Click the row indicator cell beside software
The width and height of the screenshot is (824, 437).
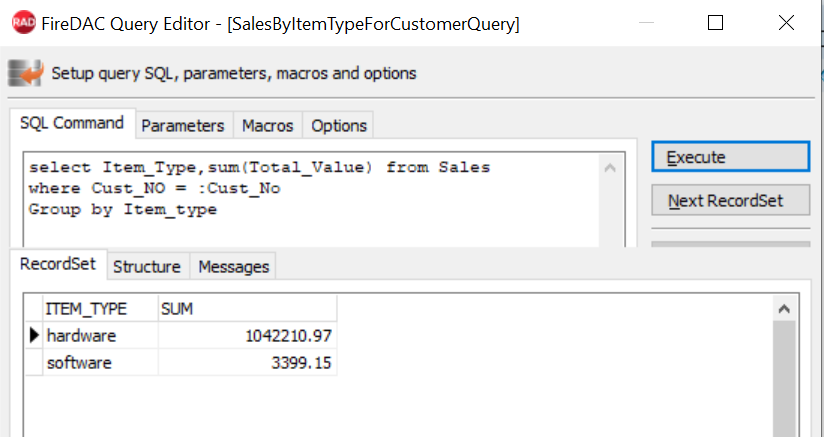(34, 362)
